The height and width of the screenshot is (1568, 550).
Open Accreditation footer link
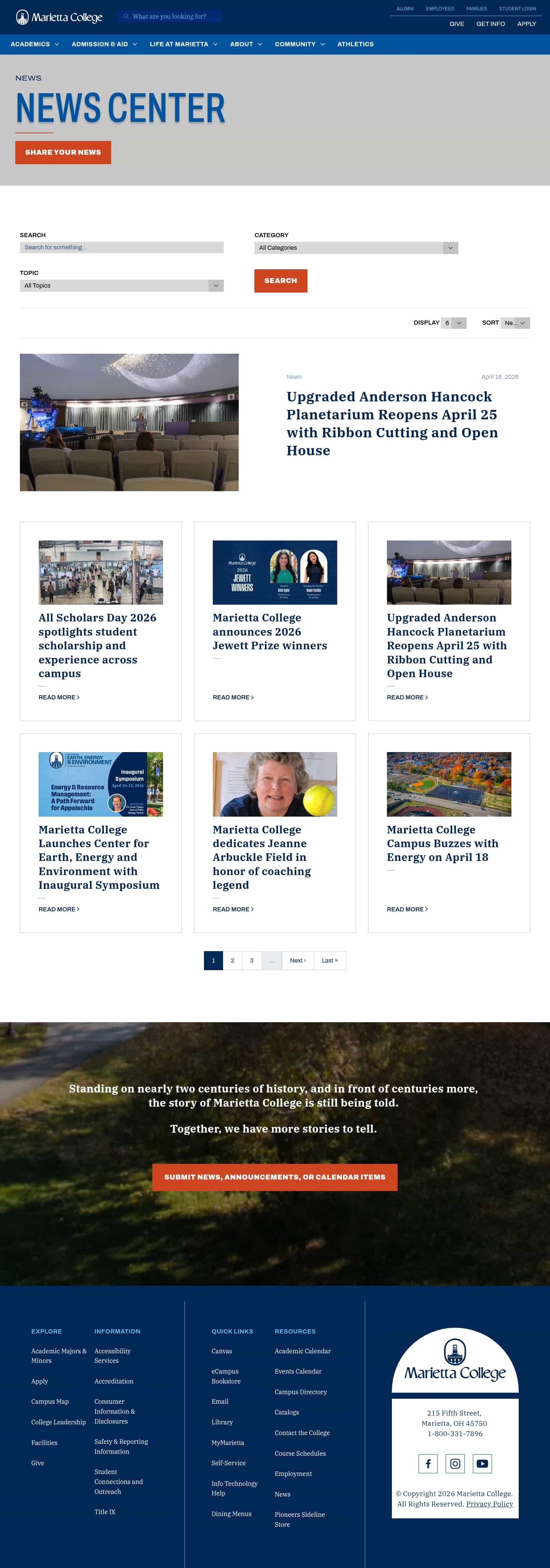pos(114,1381)
